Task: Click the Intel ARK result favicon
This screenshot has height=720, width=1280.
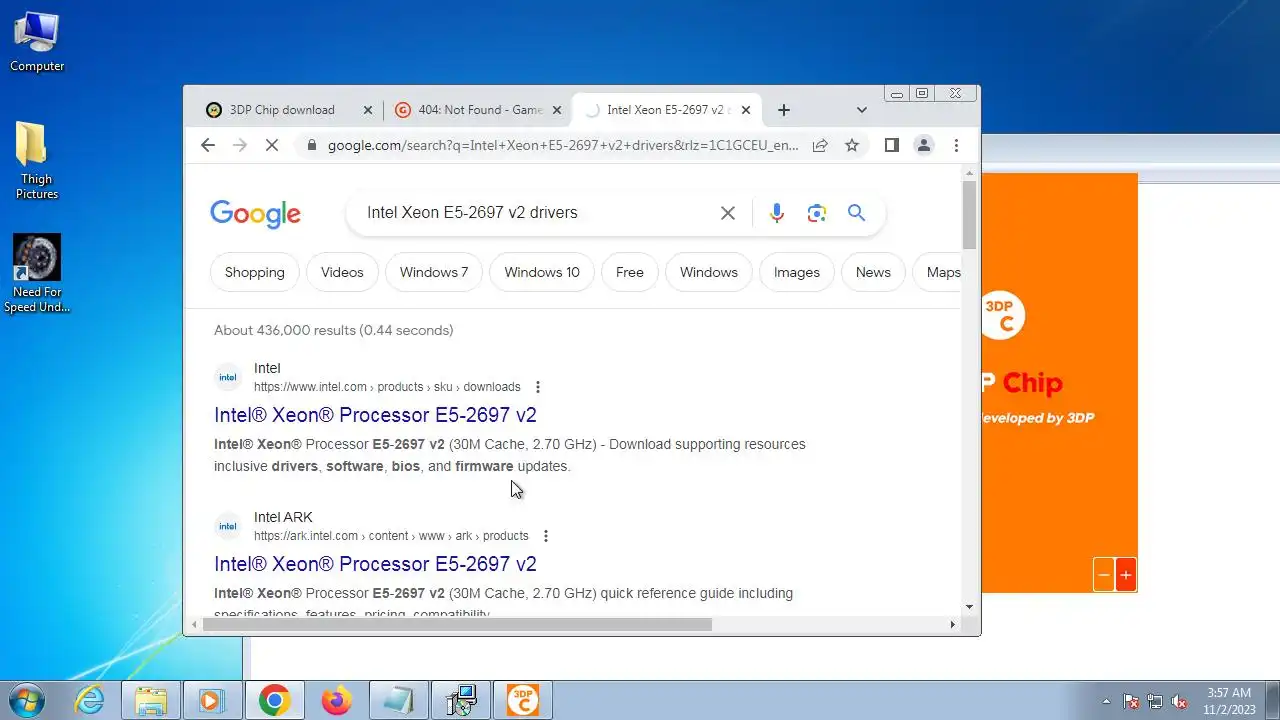Action: [228, 526]
